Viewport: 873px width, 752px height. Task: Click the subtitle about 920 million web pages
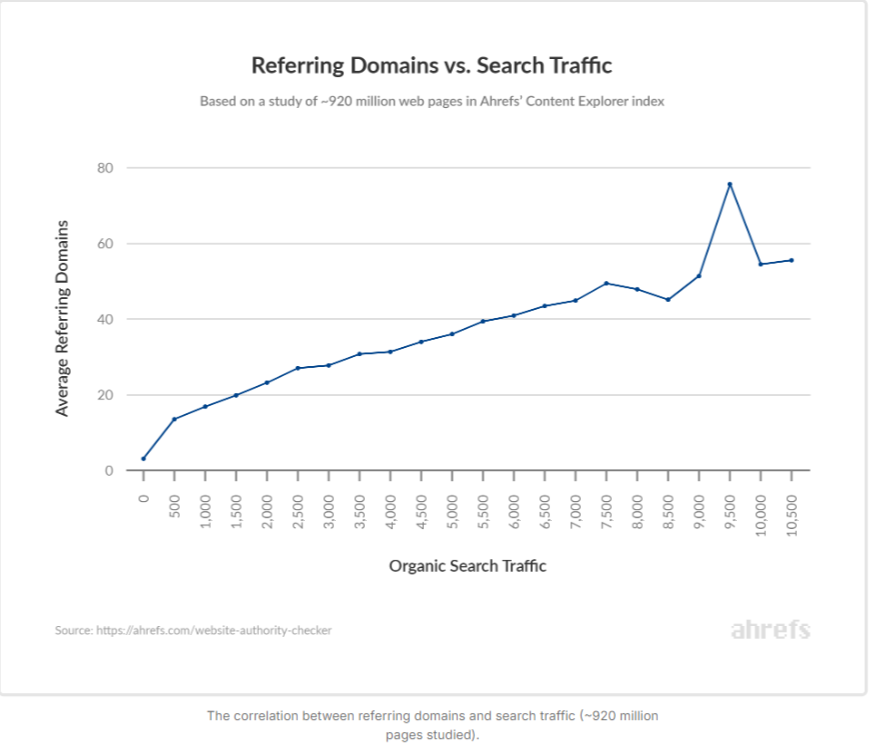(436, 101)
